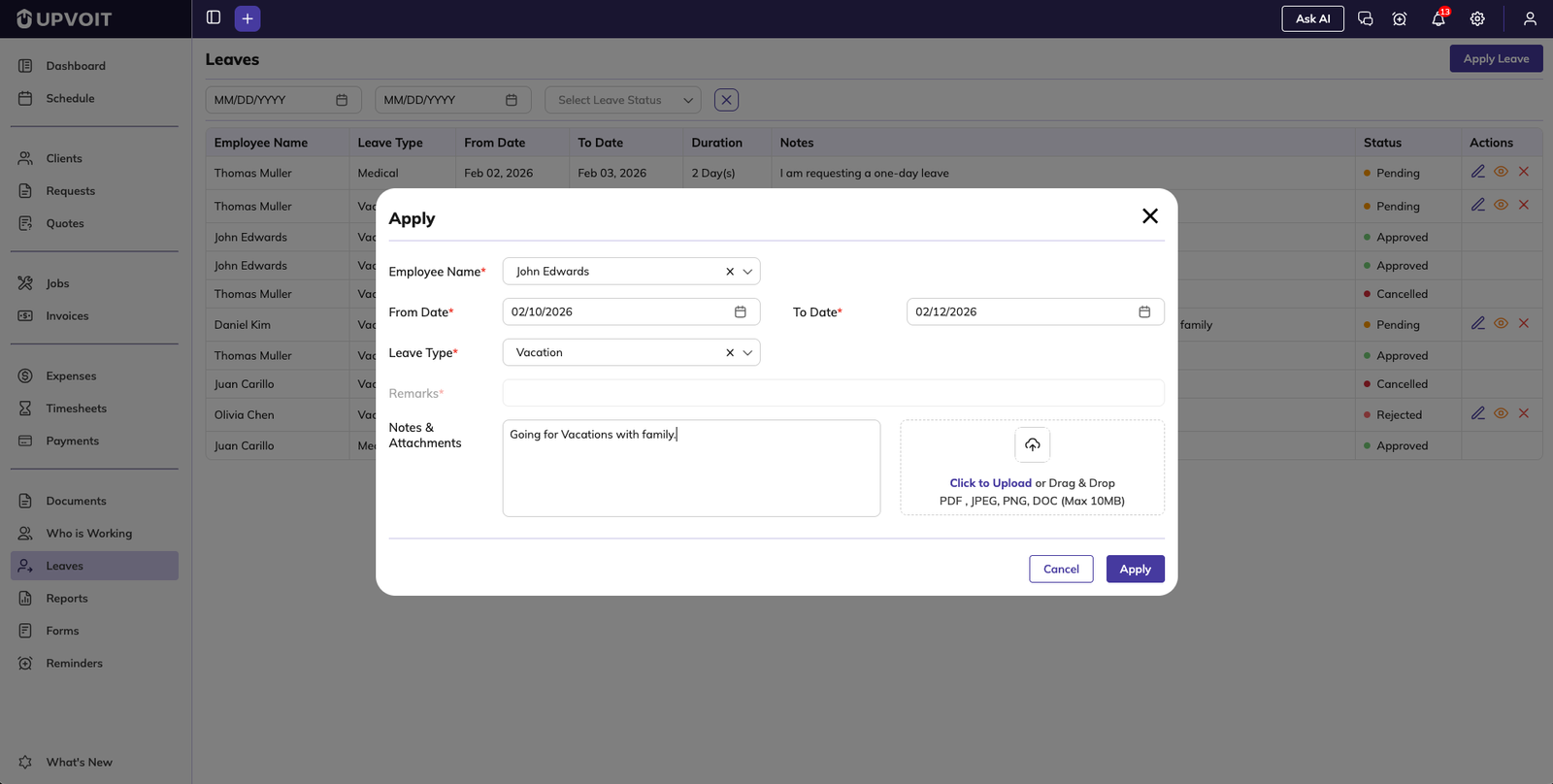This screenshot has width=1553, height=784.
Task: Delete Olivia Chen's rejected leave
Action: pyautogui.click(x=1524, y=413)
